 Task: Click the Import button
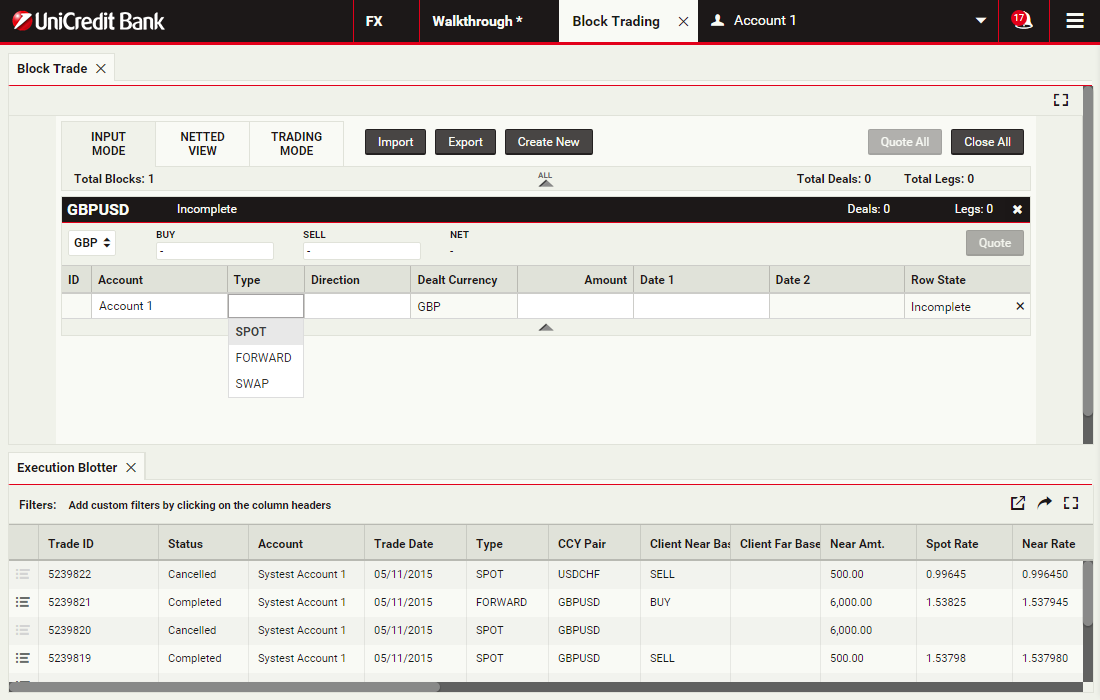(x=395, y=142)
